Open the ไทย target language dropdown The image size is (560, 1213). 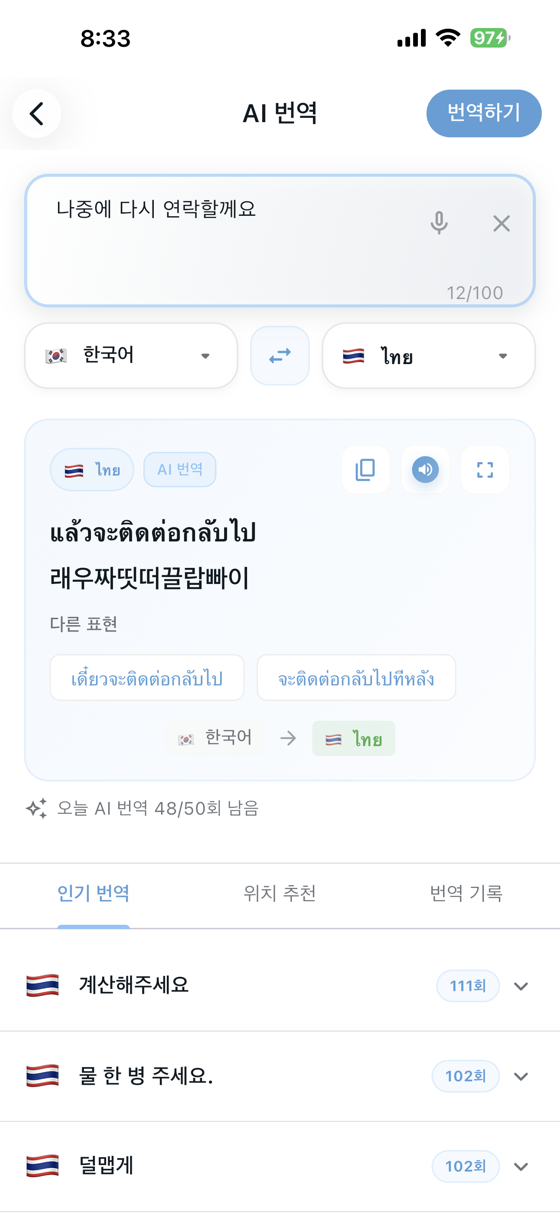pos(428,355)
